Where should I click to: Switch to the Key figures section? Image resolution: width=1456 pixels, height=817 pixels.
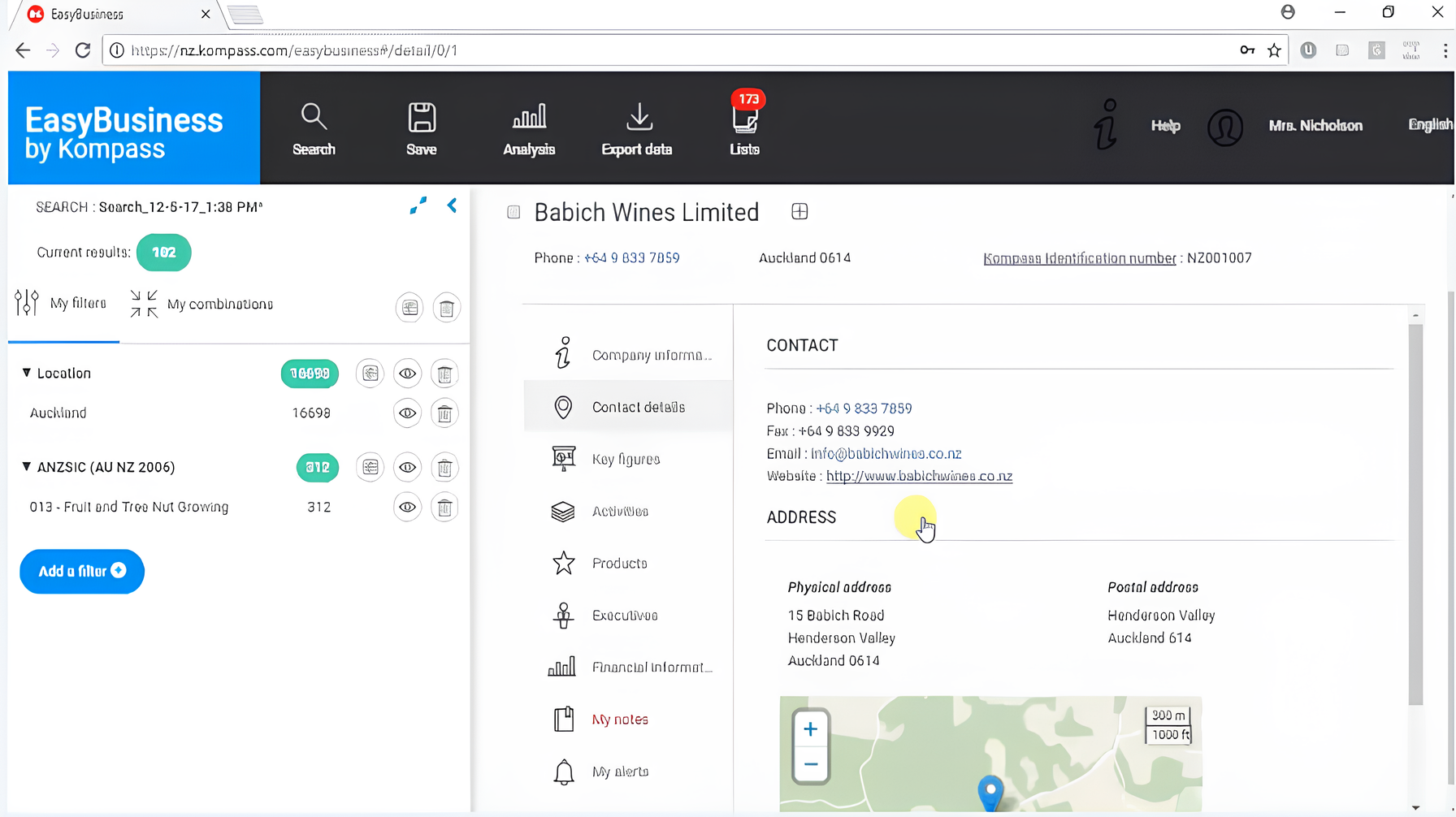(626, 460)
